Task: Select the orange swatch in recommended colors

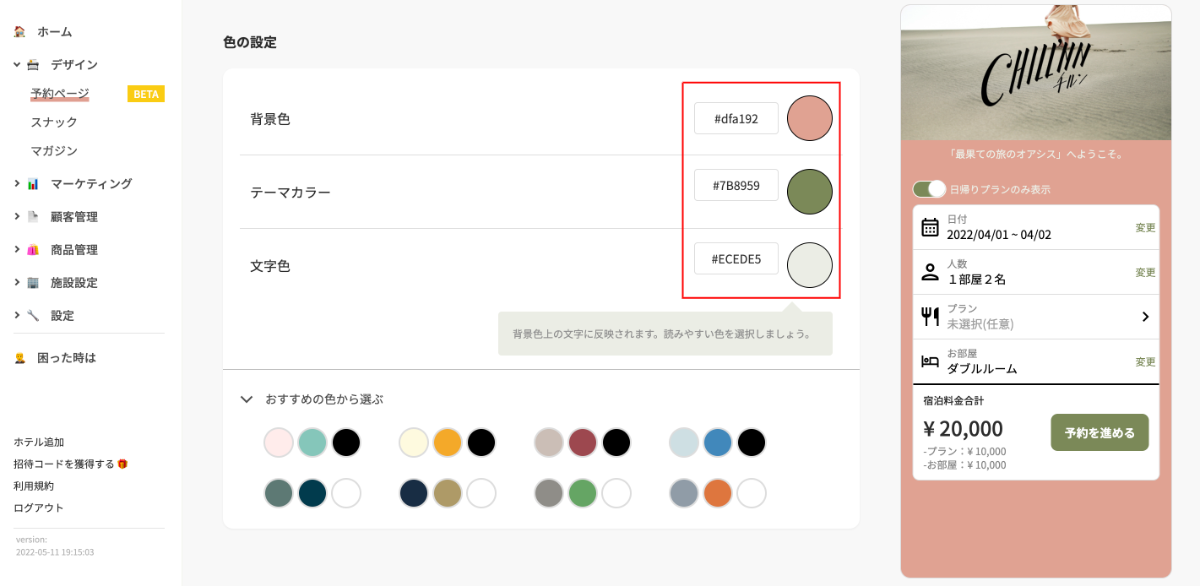Action: click(x=716, y=493)
